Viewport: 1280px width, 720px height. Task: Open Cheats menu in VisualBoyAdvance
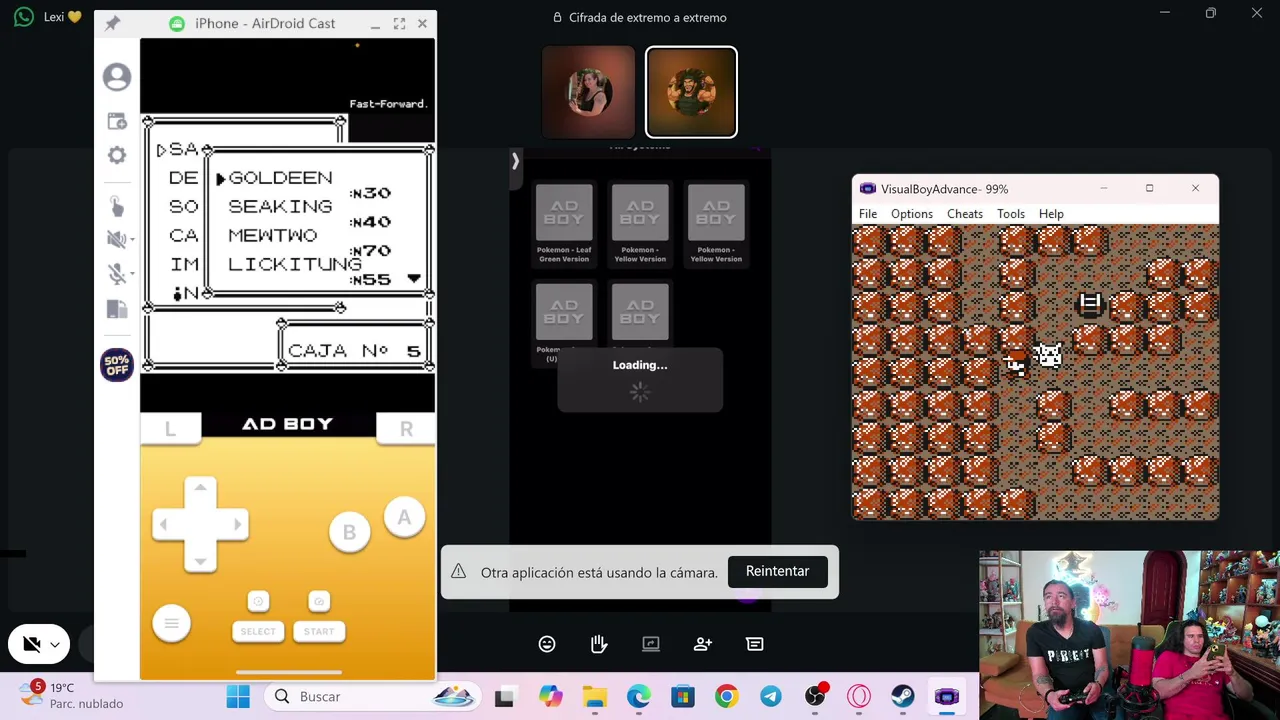pyautogui.click(x=965, y=214)
